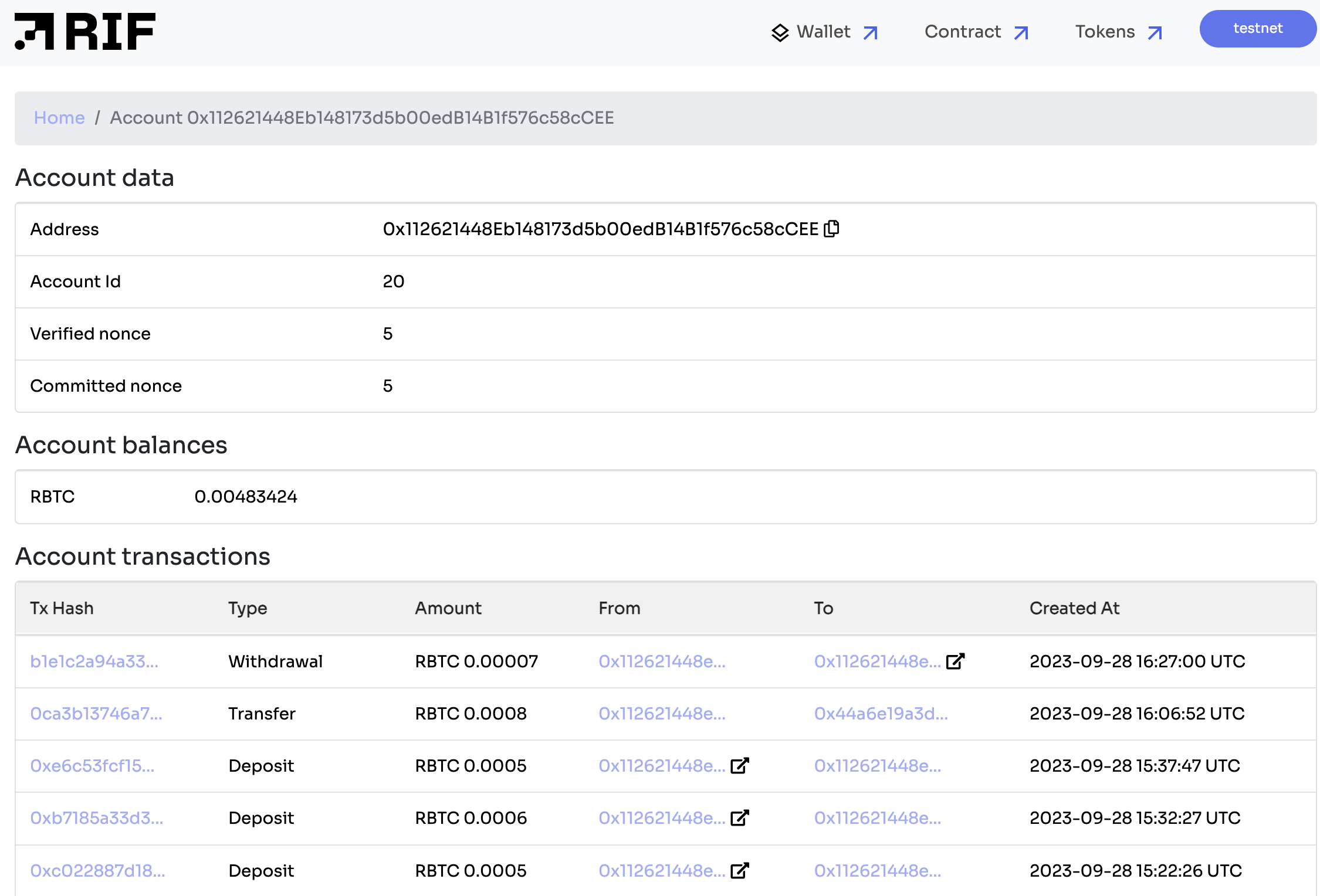Screen dimensions: 1320x896
Task: Click the amount RBTC 0.0008
Action: tap(471, 714)
